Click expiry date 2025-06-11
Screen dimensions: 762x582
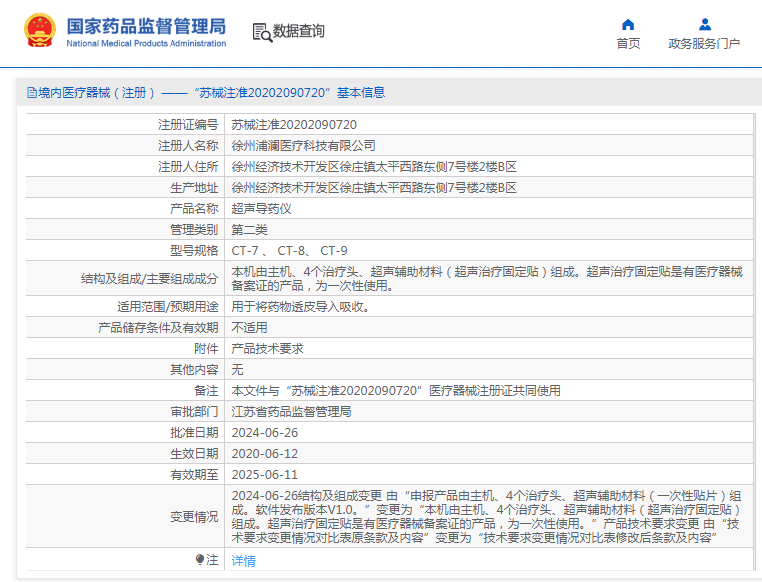[x=264, y=474]
